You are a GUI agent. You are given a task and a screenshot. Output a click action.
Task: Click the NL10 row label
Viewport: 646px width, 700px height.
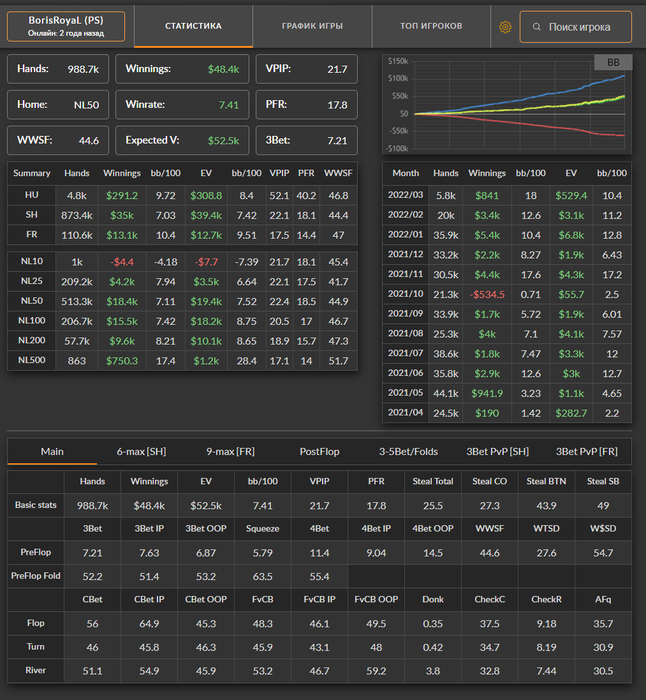(x=32, y=261)
